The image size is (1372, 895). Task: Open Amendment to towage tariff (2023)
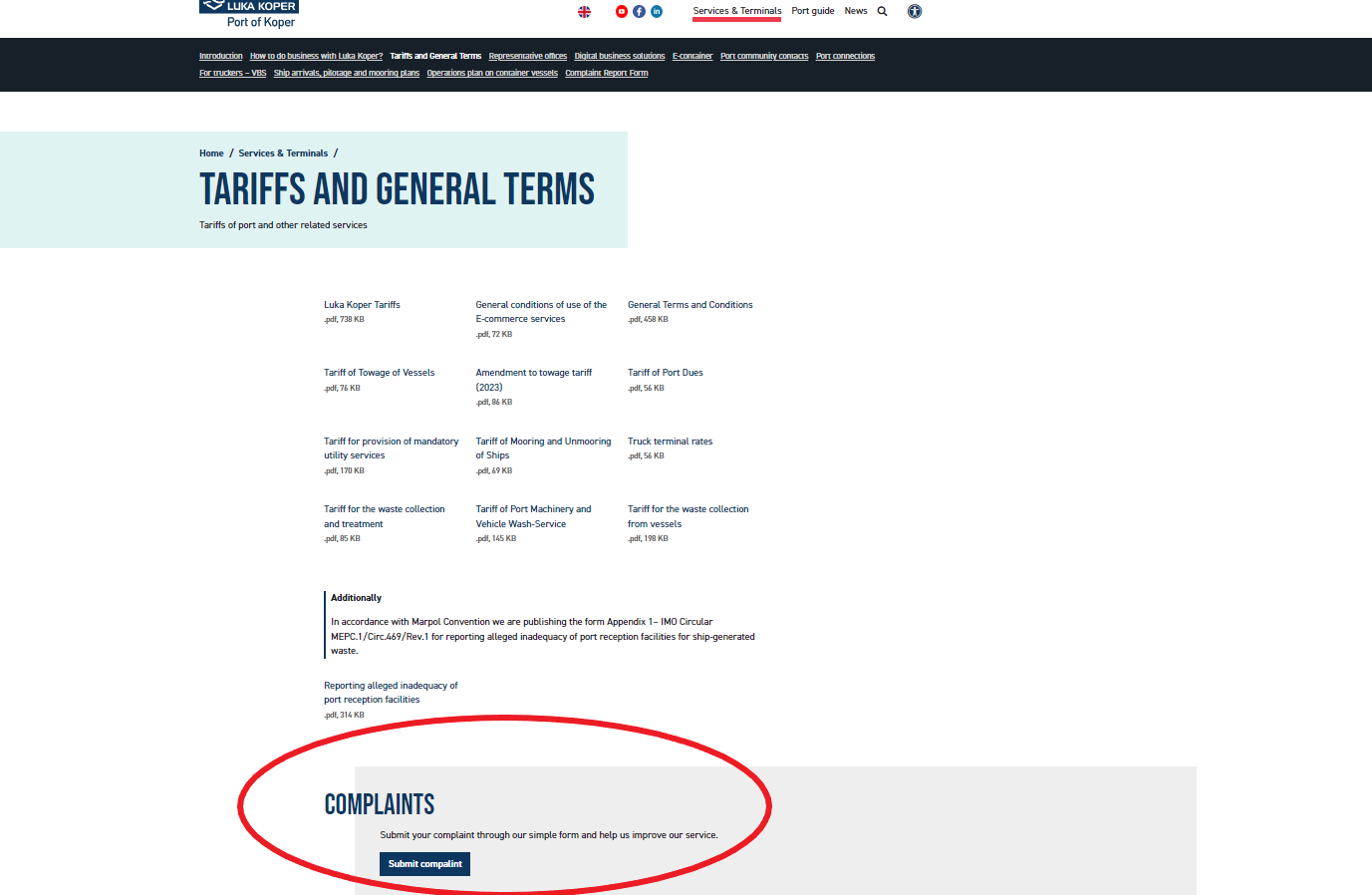(x=534, y=380)
